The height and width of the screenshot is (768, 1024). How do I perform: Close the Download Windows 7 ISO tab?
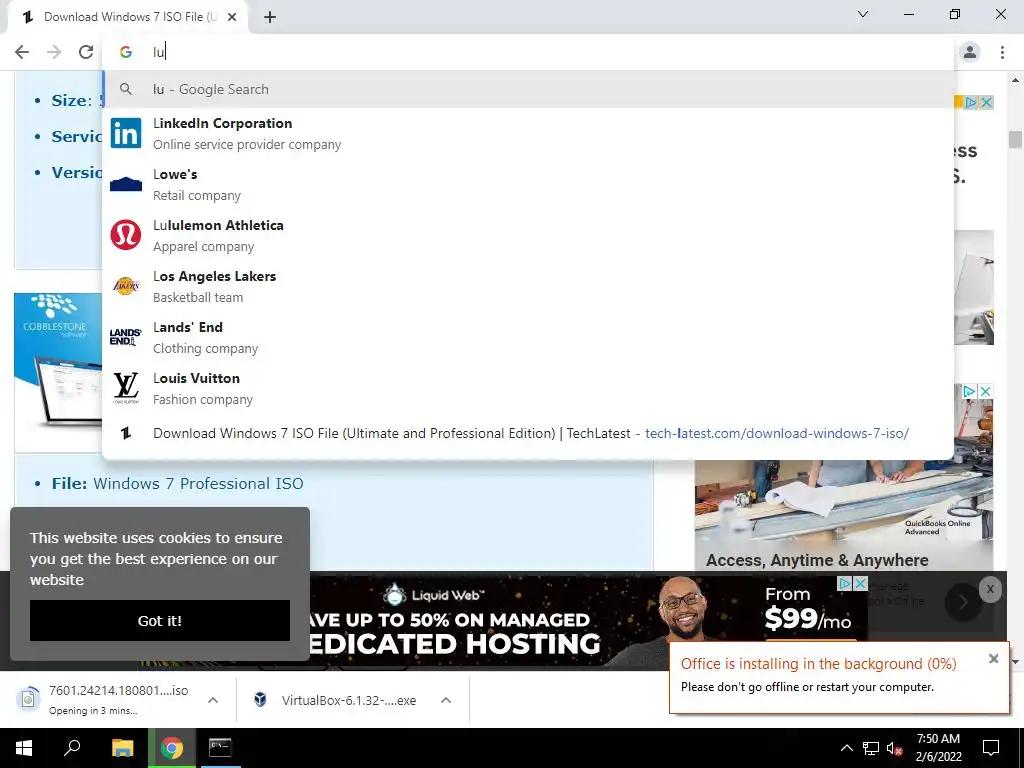click(232, 17)
